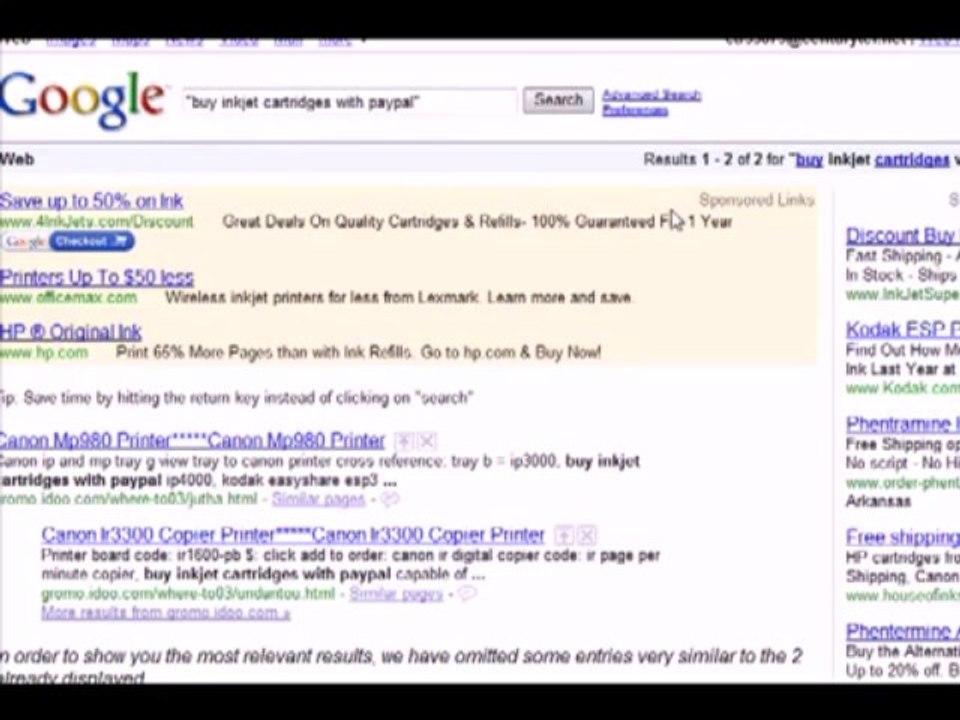Open the 'Kodak ESP' sidebar ad

[x=903, y=330]
